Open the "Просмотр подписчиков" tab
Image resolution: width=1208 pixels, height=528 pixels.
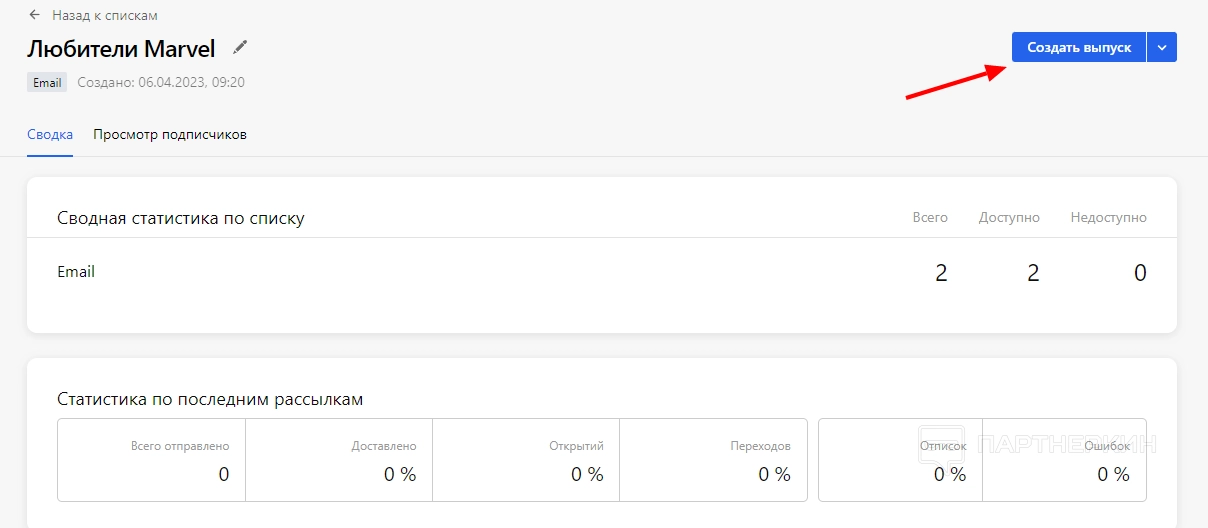(x=170, y=134)
